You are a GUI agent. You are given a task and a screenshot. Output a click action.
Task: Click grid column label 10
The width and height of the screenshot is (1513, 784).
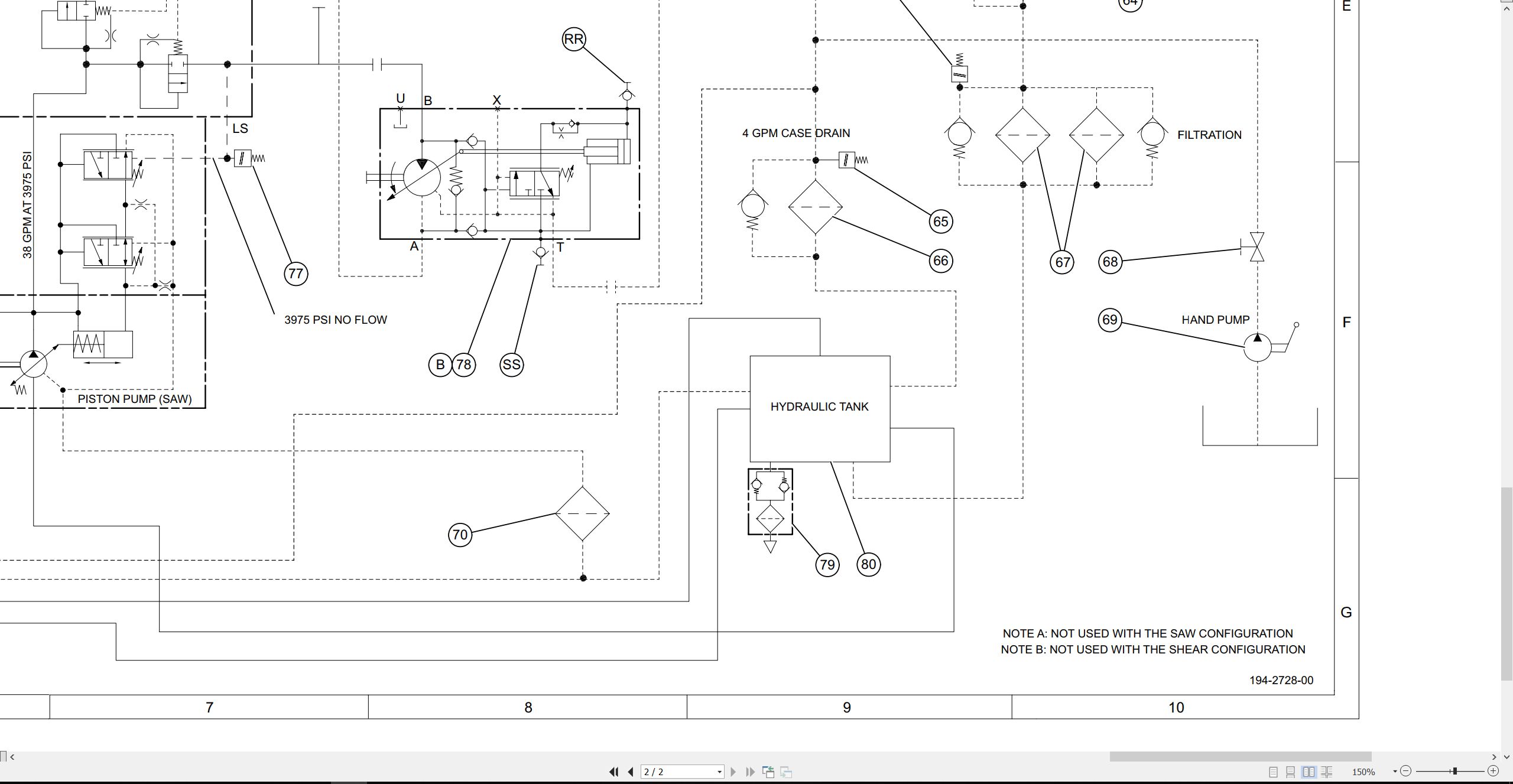tap(1176, 707)
